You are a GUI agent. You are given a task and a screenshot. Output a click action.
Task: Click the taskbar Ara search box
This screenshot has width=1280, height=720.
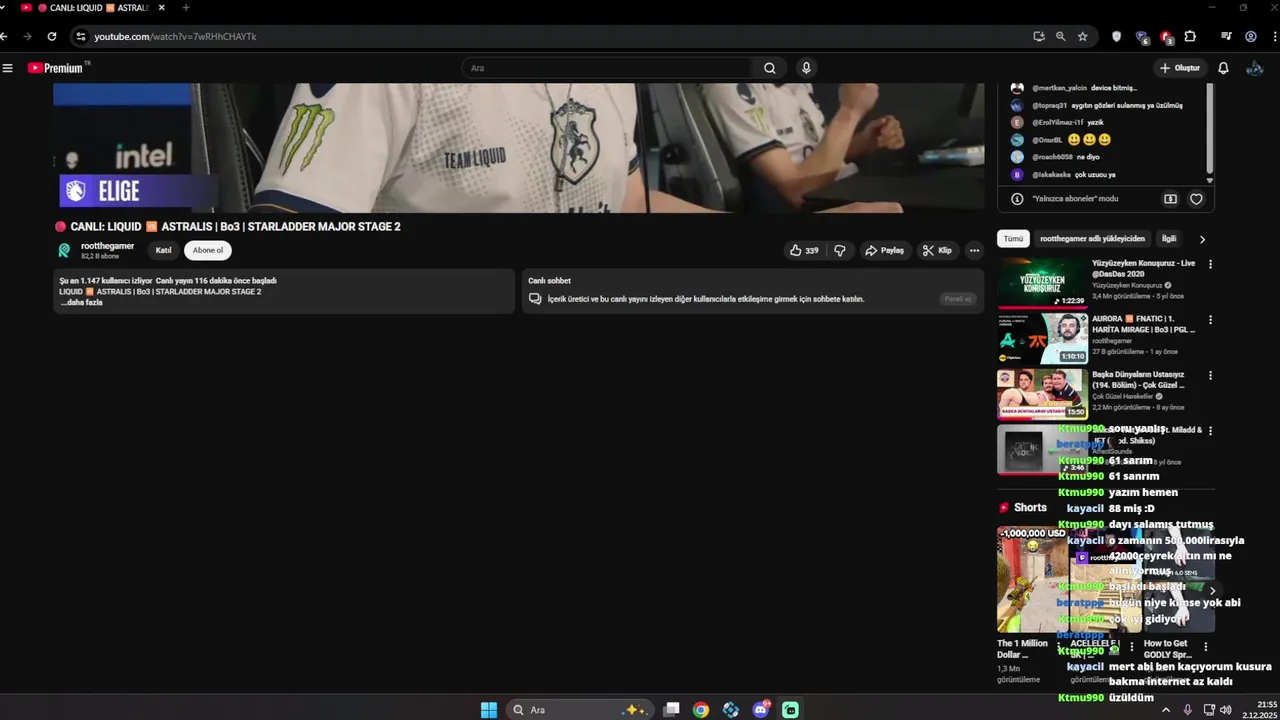click(580, 710)
